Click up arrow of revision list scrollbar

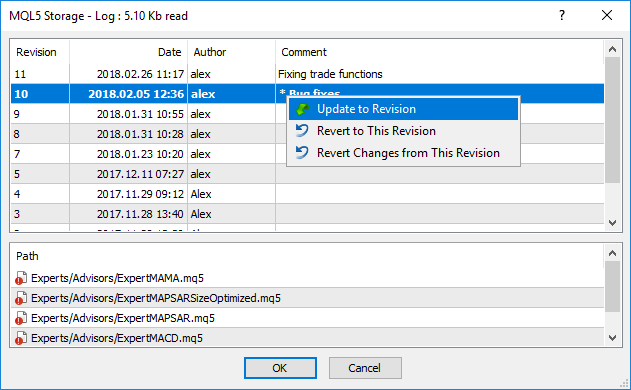(x=612, y=50)
